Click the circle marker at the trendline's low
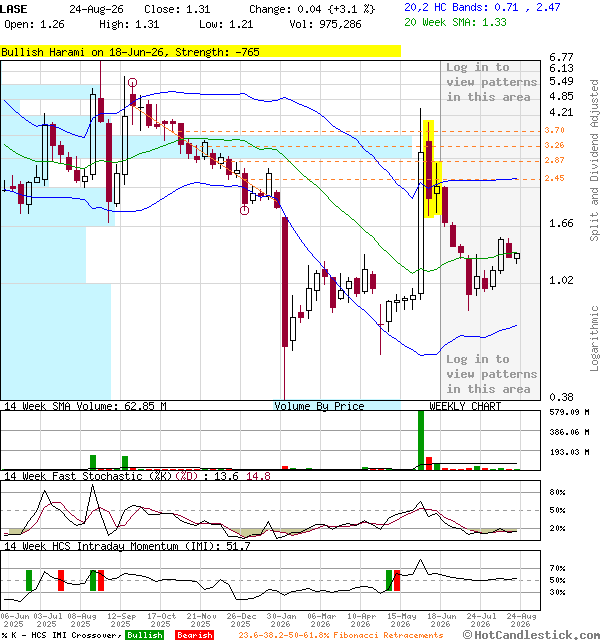 pyautogui.click(x=244, y=211)
